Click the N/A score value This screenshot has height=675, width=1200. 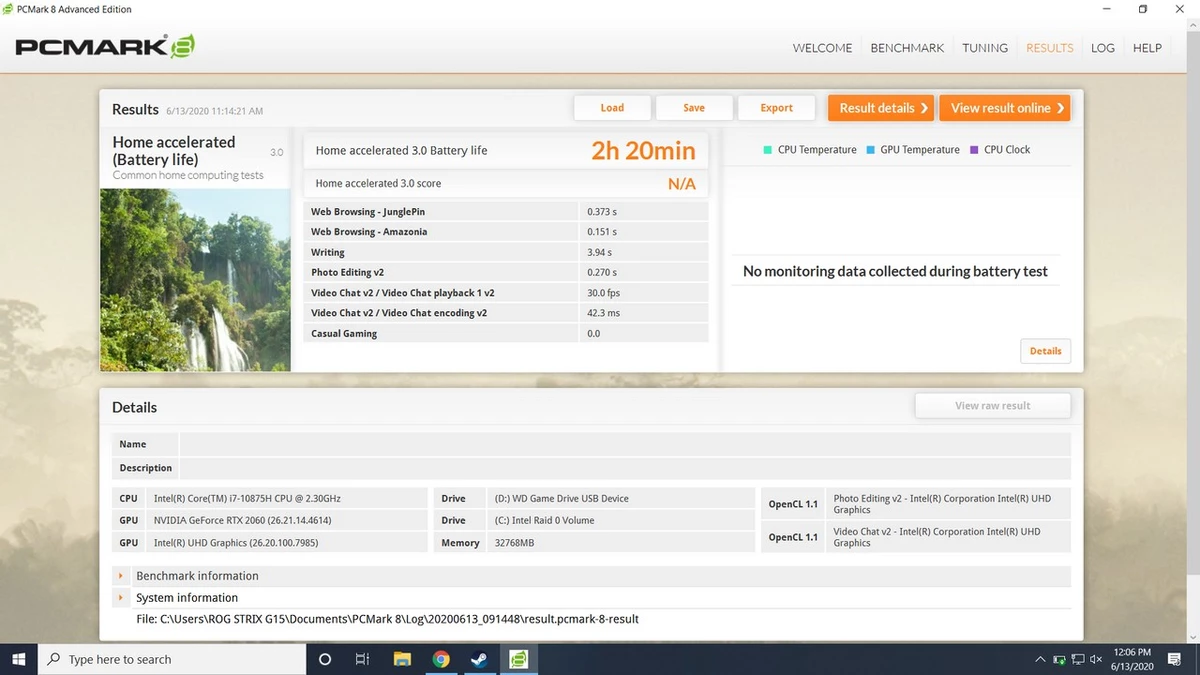click(682, 184)
